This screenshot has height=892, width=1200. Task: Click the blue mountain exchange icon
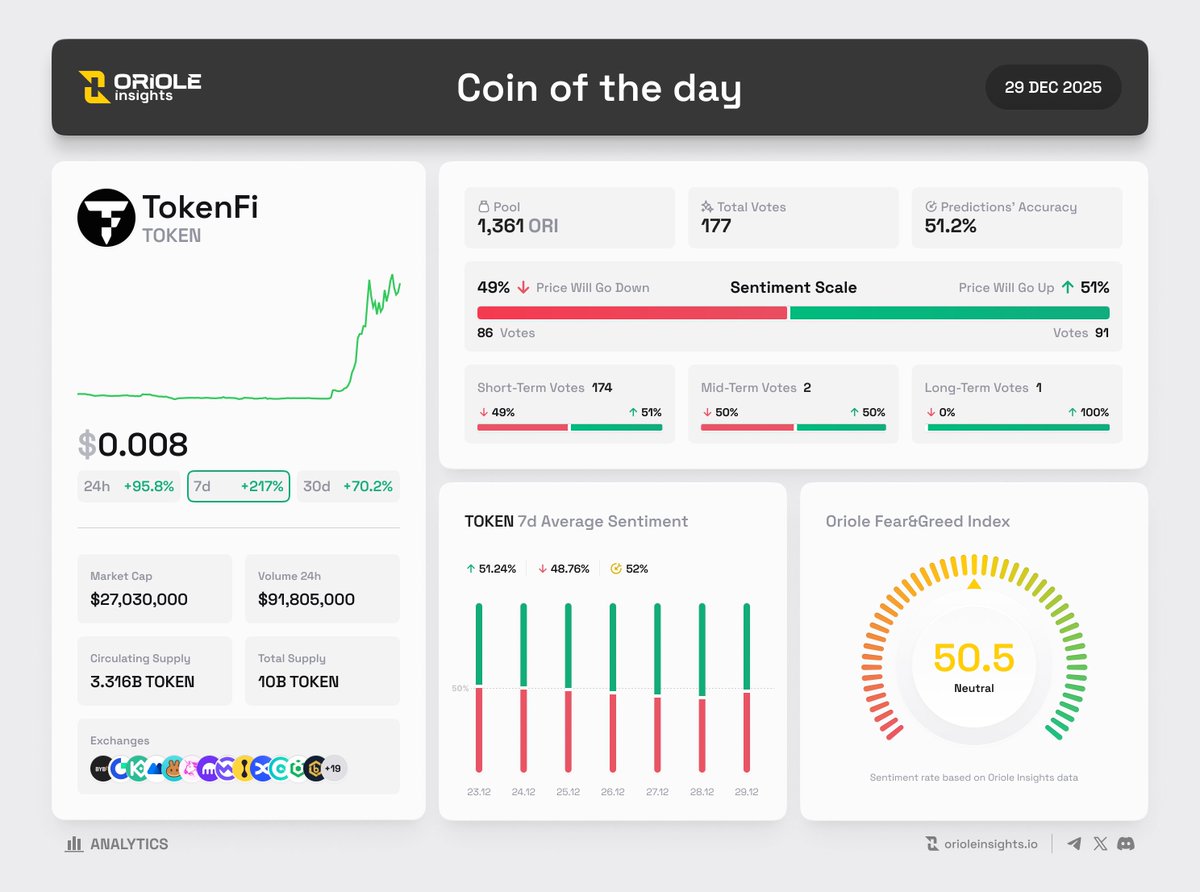(156, 768)
